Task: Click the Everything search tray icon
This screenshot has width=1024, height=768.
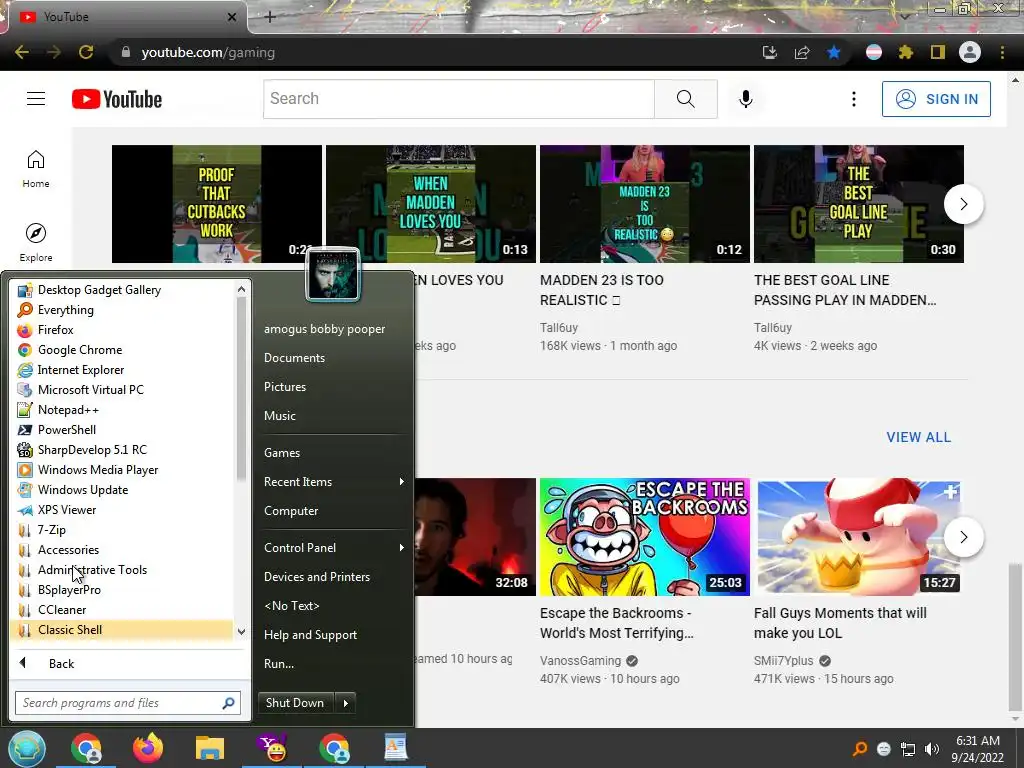Action: click(x=860, y=749)
